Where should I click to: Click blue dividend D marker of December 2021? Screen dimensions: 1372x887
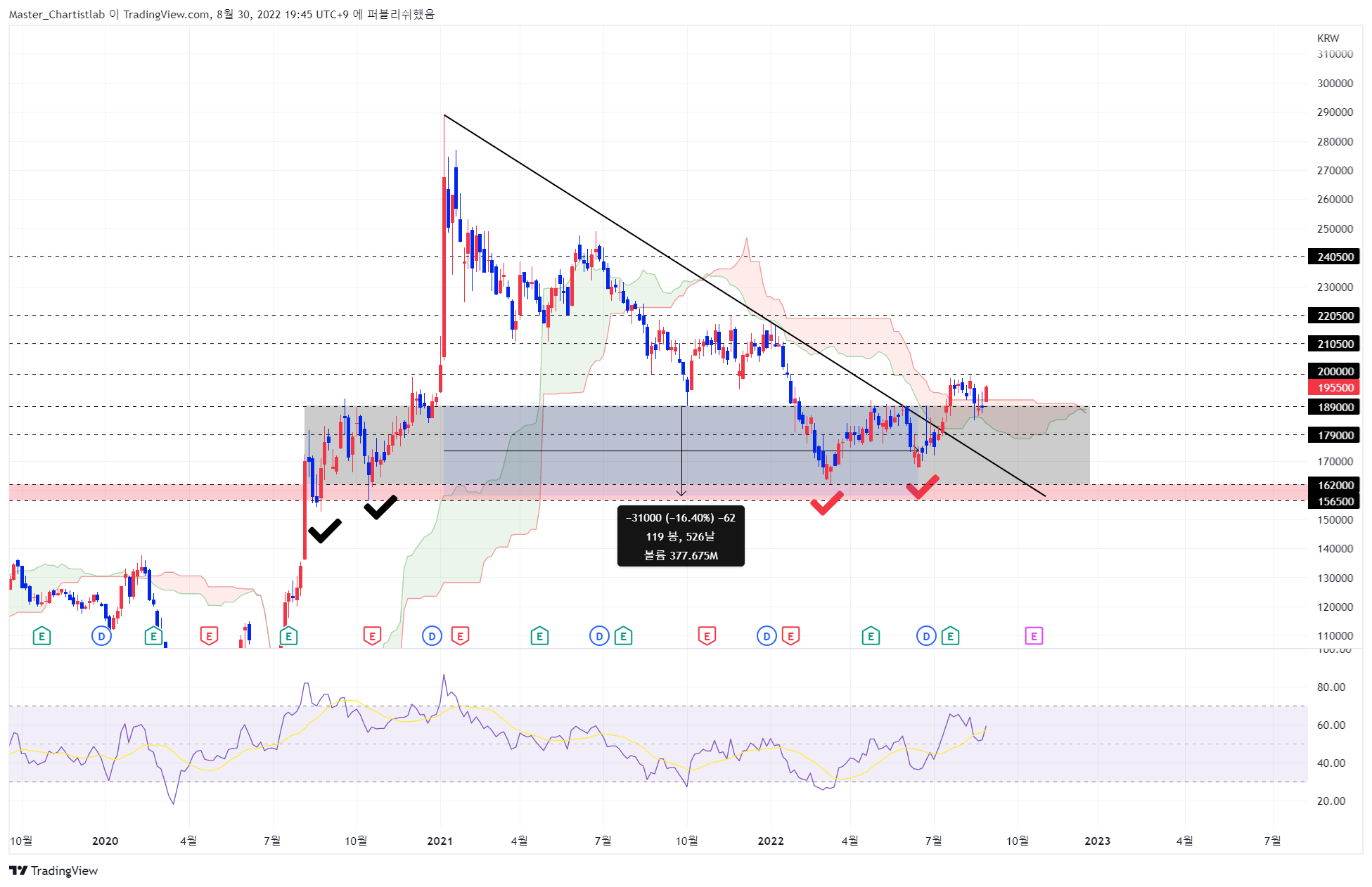point(766,637)
